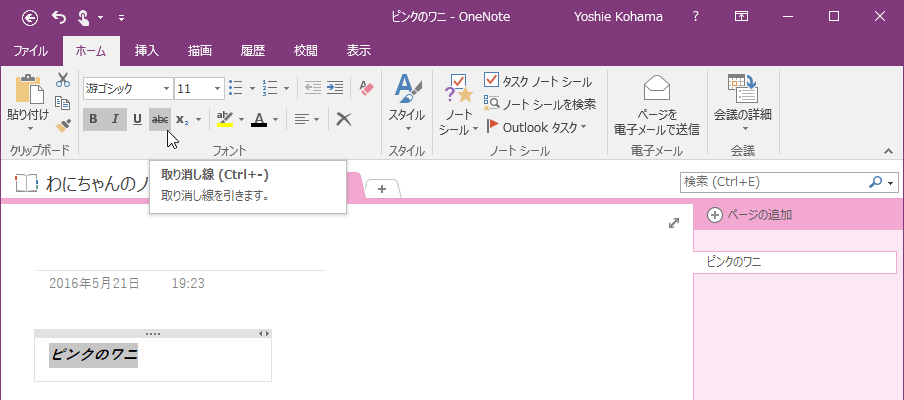The image size is (904, 400).
Task: Open the スタイル styles gallery
Action: [x=407, y=104]
